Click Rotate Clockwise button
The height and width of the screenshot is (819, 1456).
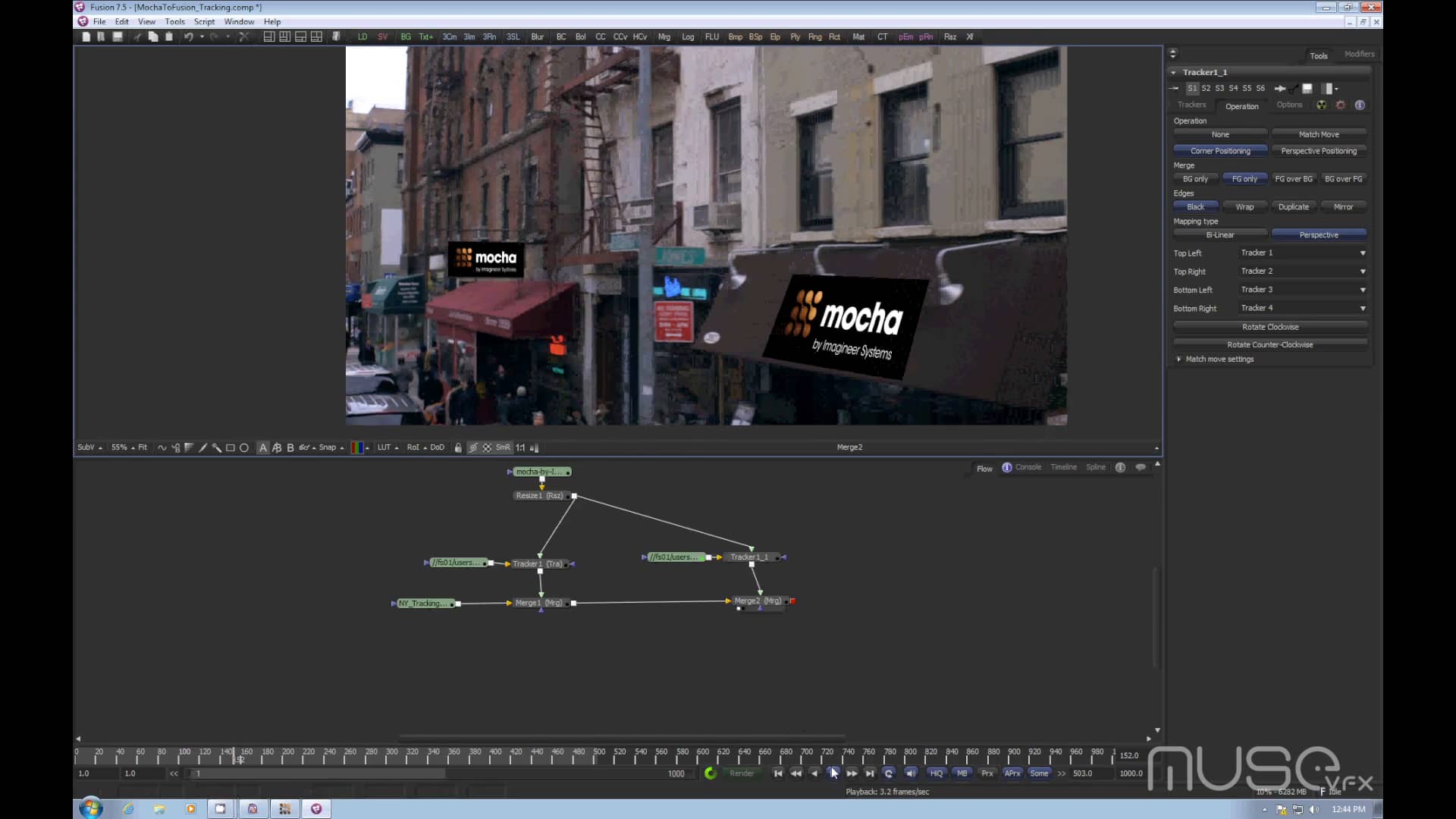(1270, 327)
